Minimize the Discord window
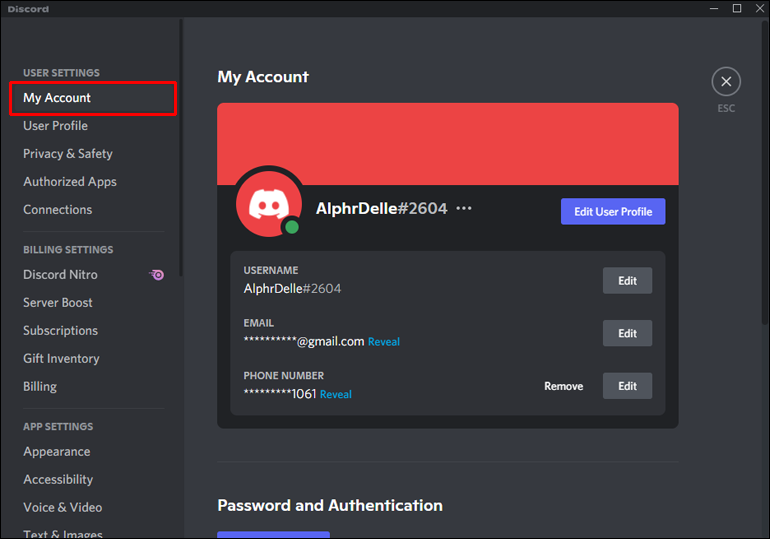Image resolution: width=770 pixels, height=539 pixels. pos(714,9)
